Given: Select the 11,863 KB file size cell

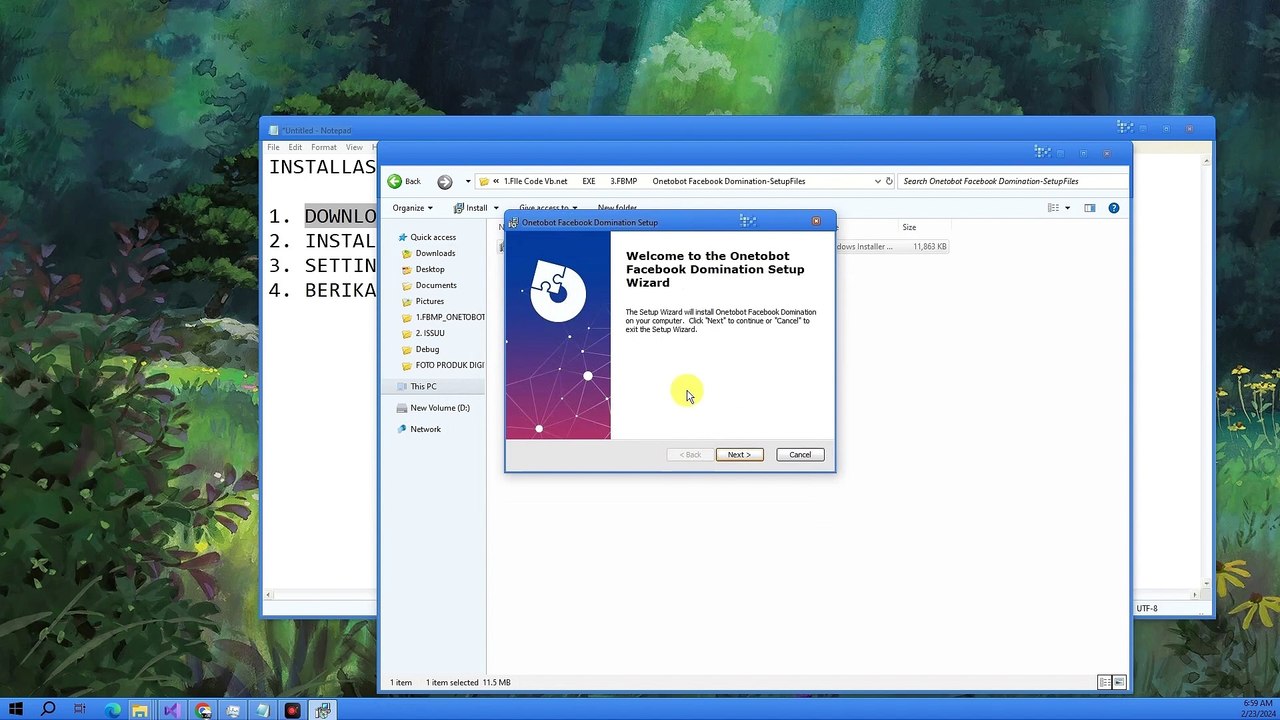Looking at the screenshot, I should [929, 246].
